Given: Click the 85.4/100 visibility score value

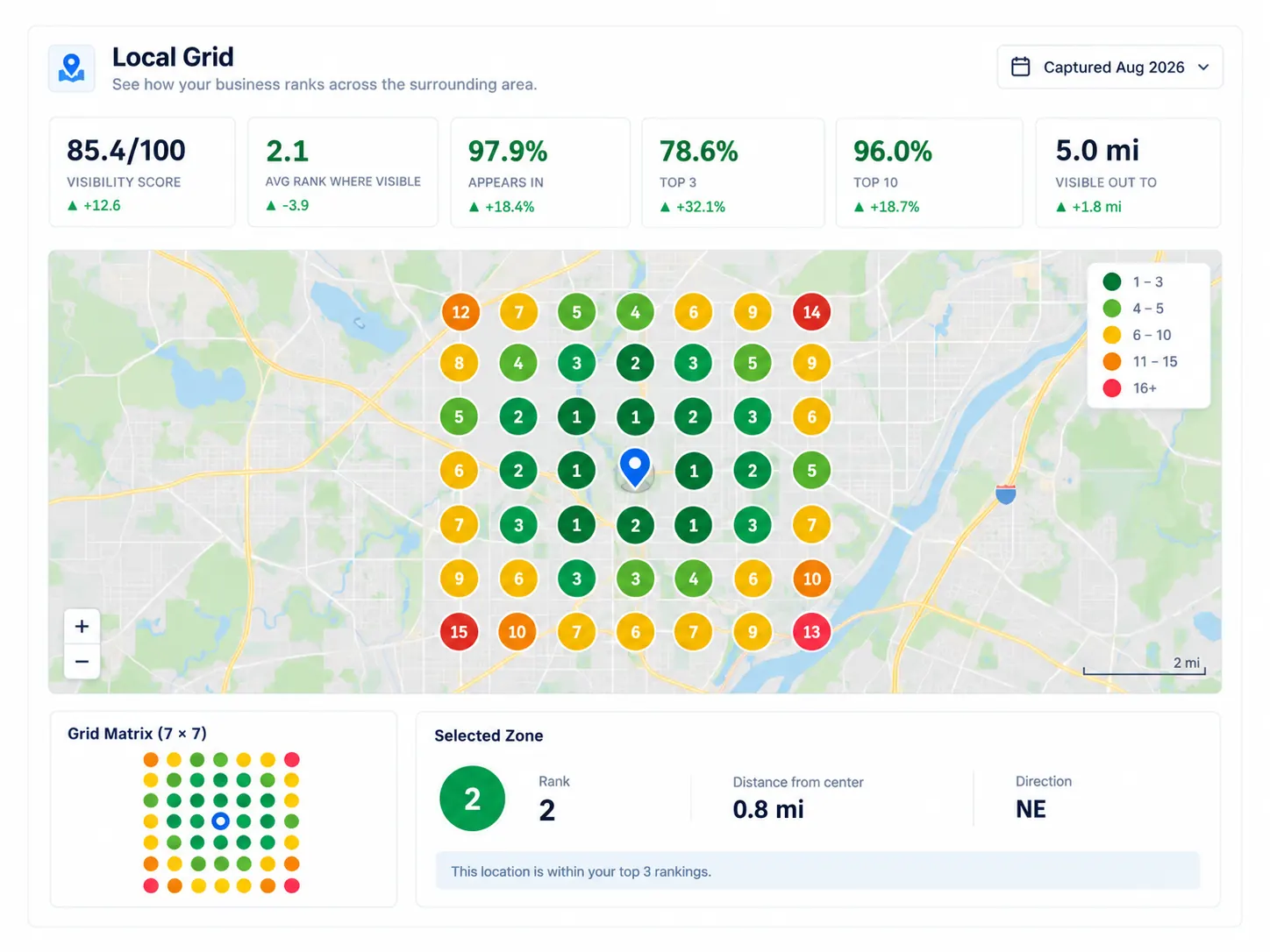Looking at the screenshot, I should click(126, 151).
